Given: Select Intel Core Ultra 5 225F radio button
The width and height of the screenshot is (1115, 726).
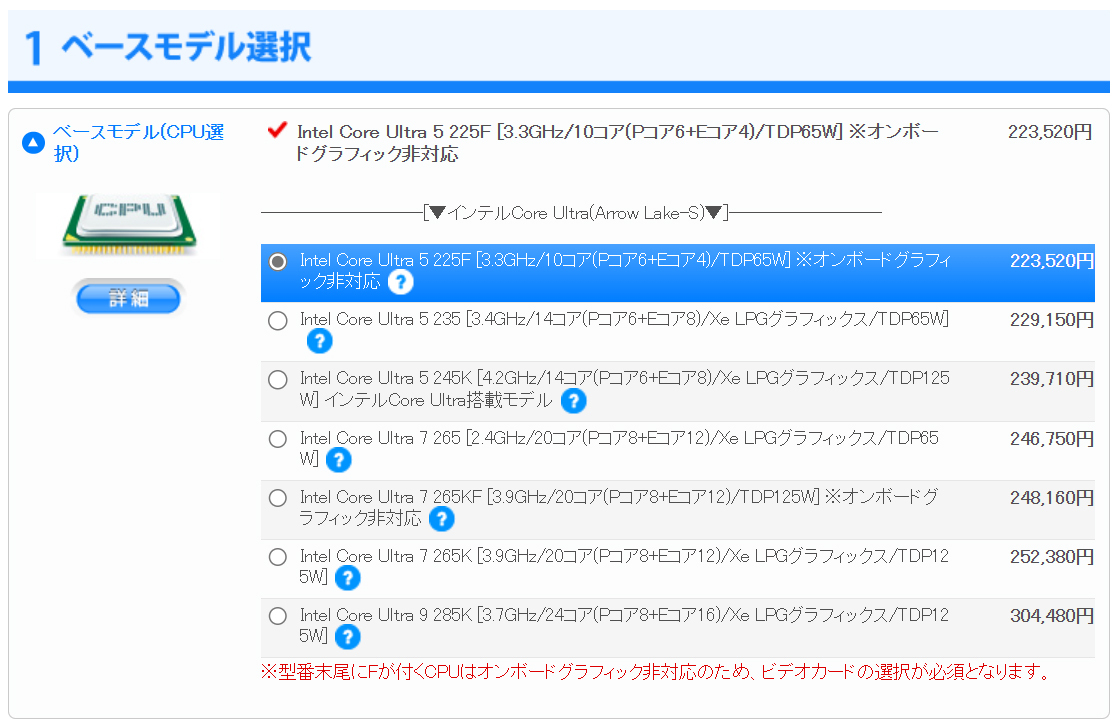Looking at the screenshot, I should (x=278, y=262).
